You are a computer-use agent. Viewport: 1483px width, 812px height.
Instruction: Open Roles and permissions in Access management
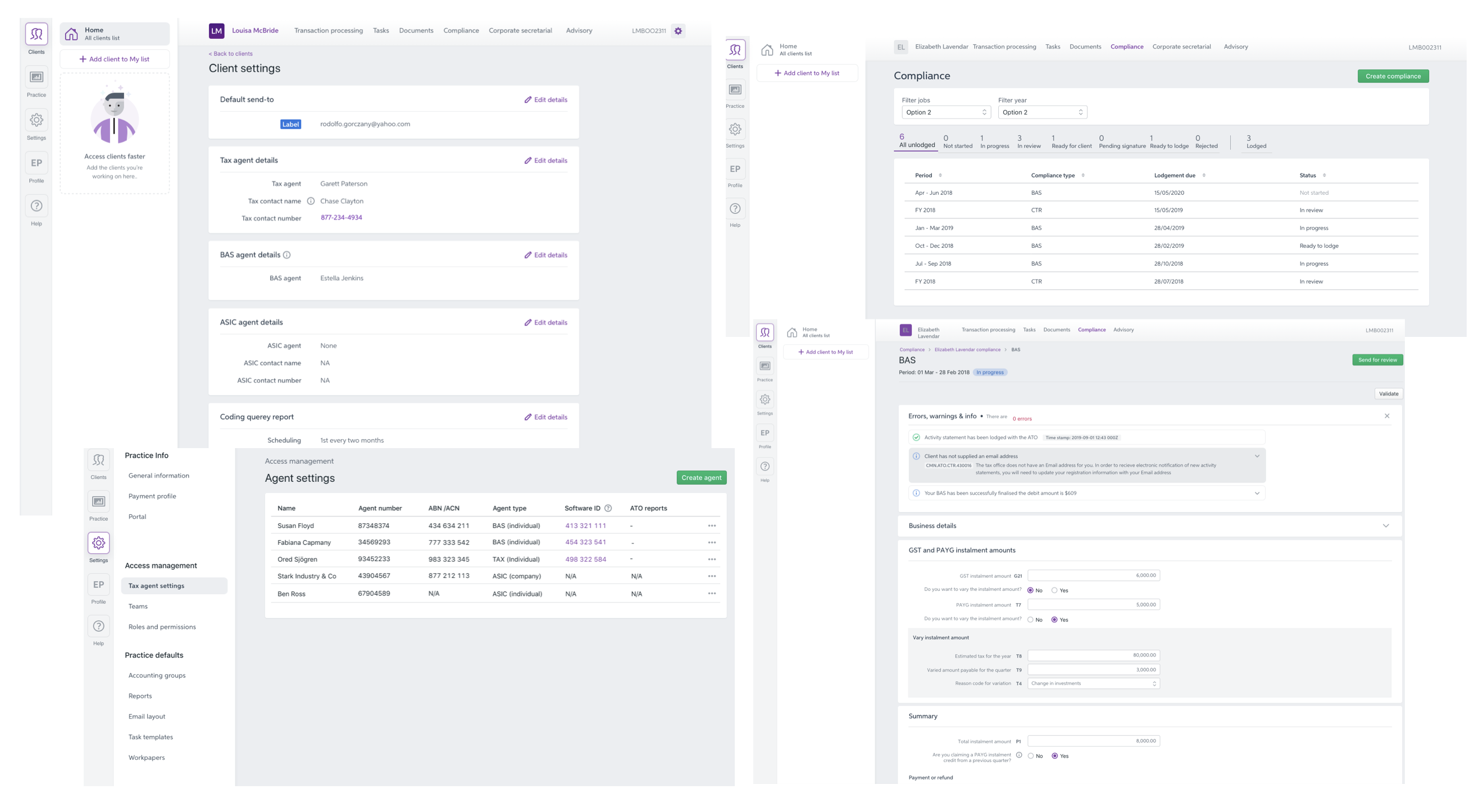162,627
